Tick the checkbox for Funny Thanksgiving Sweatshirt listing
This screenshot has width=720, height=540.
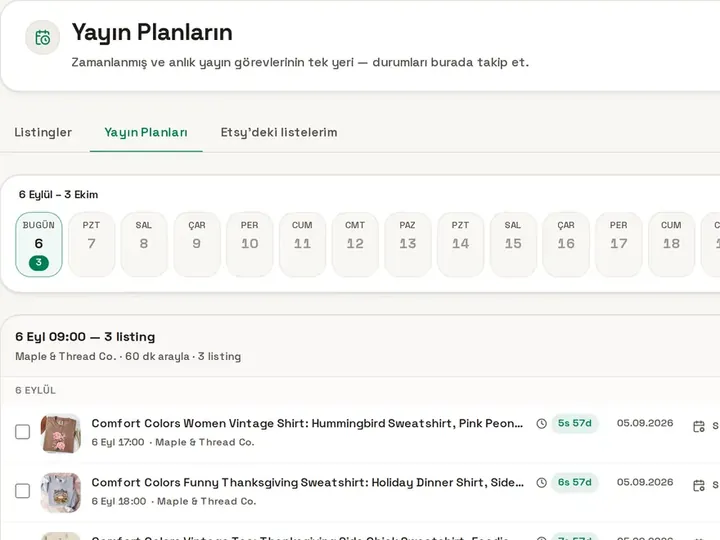click(x=22, y=491)
